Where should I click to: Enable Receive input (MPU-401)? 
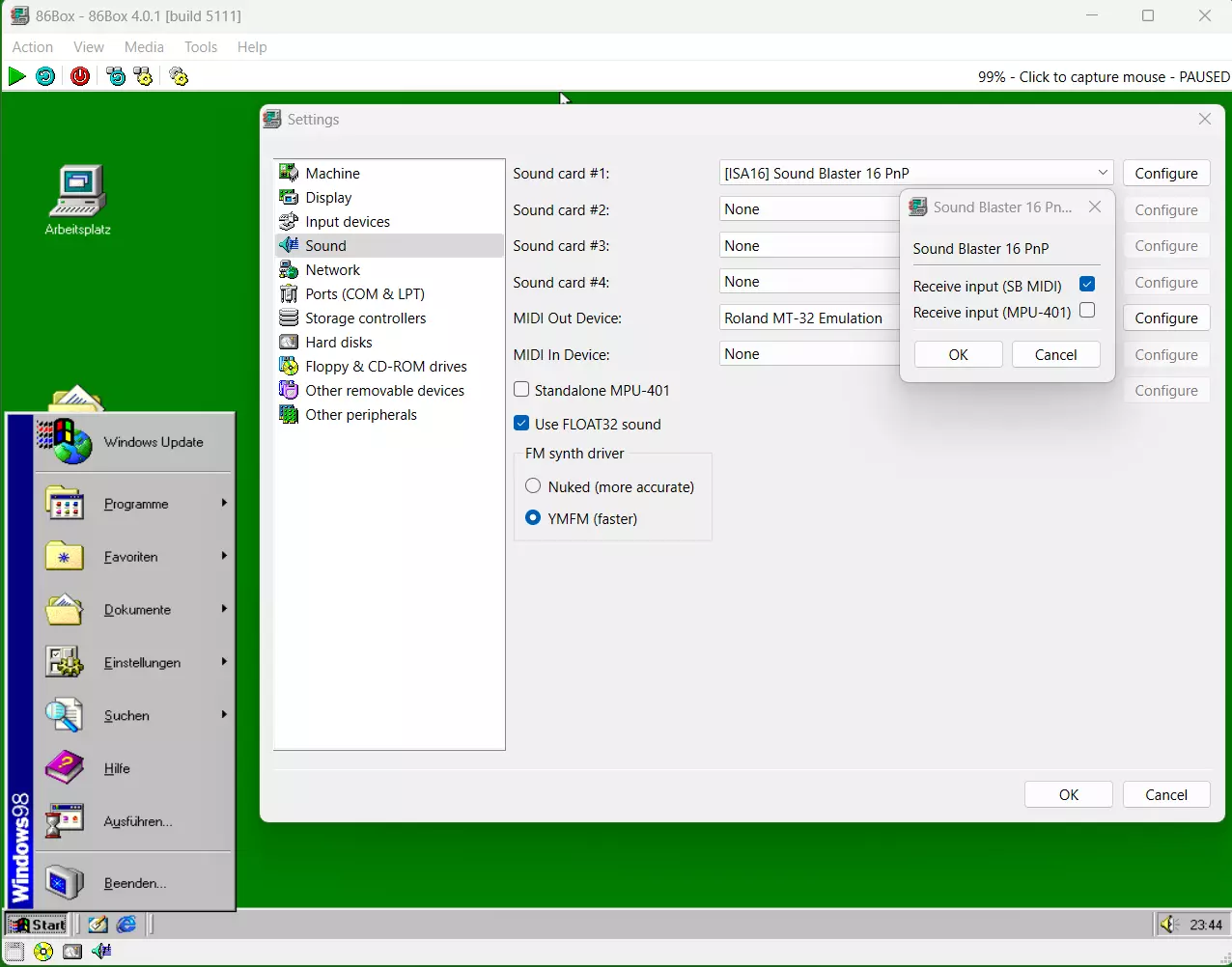[x=1087, y=311]
